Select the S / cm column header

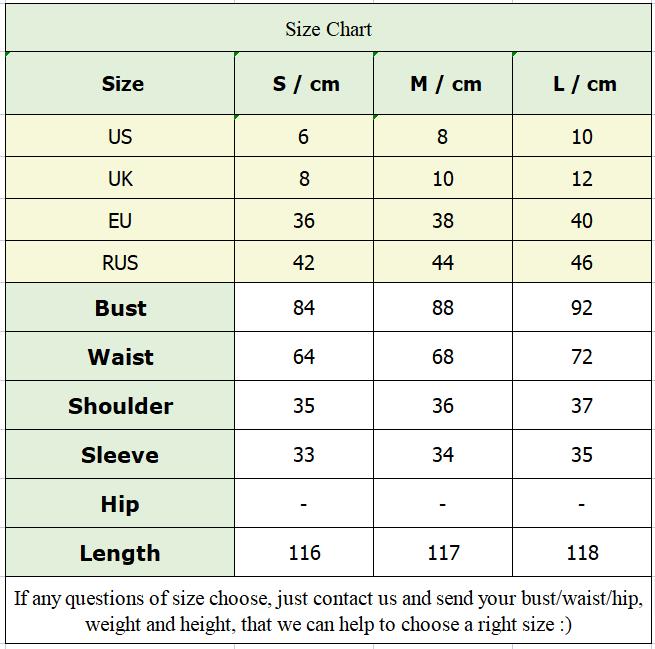pos(304,84)
